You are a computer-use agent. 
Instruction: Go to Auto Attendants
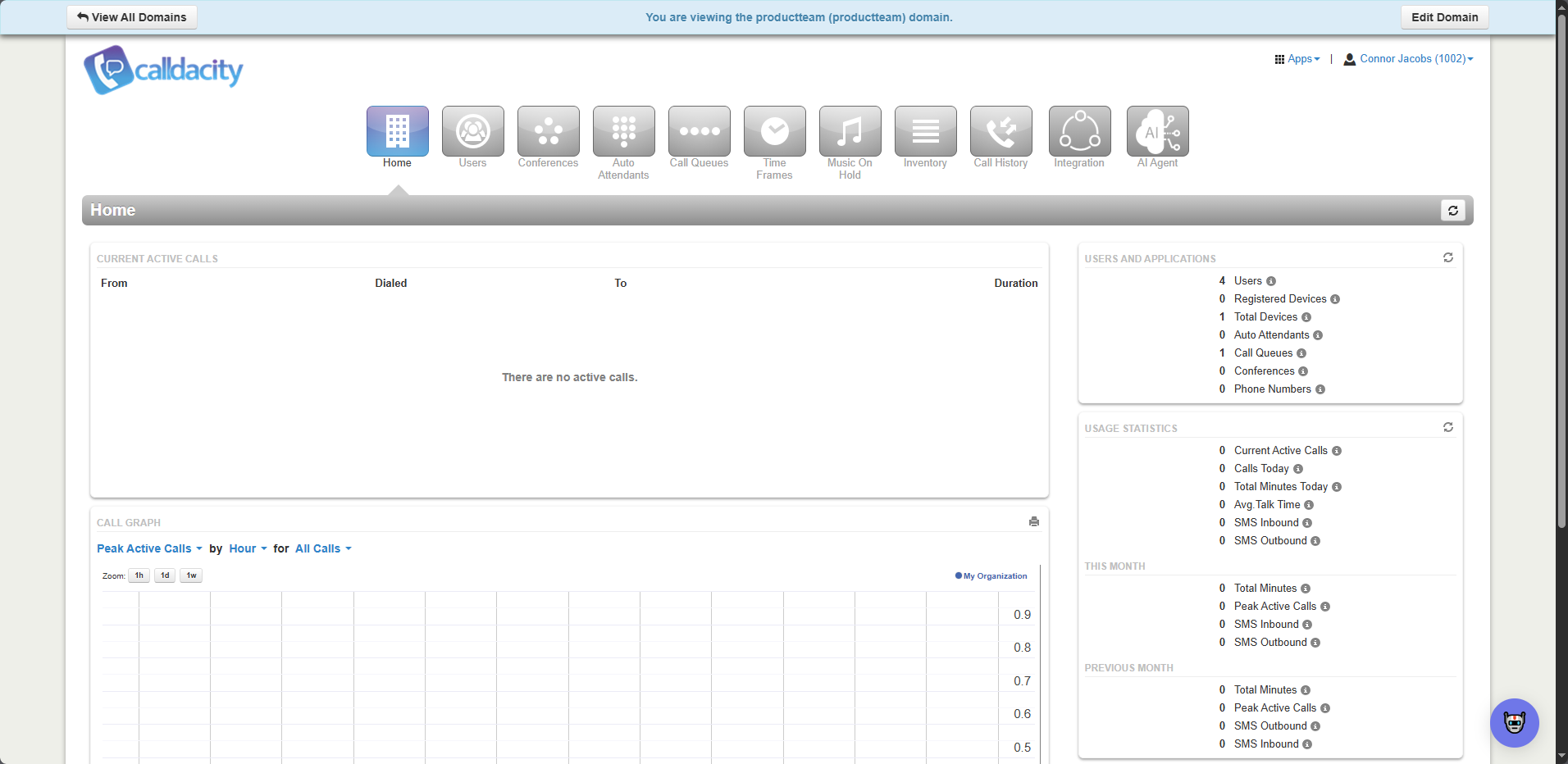point(623,131)
